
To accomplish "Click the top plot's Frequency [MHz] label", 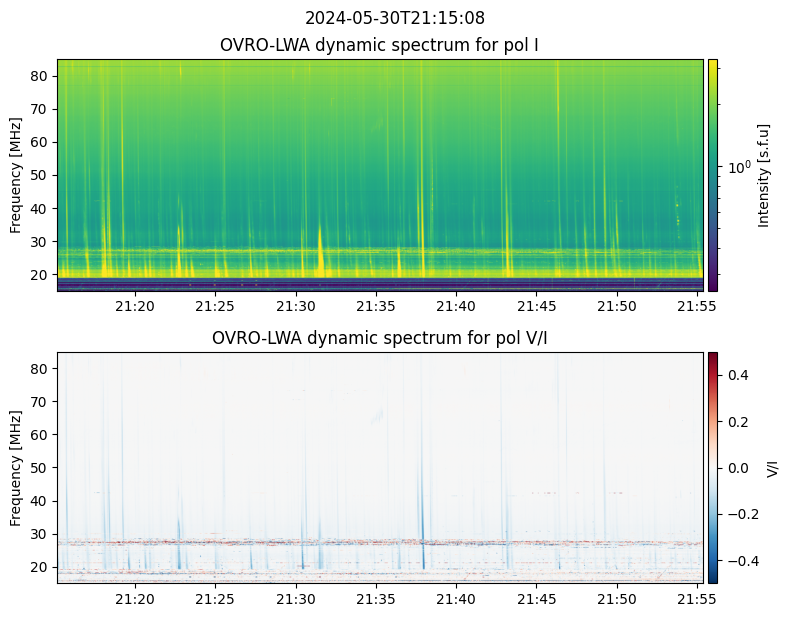I will [x=16, y=175].
